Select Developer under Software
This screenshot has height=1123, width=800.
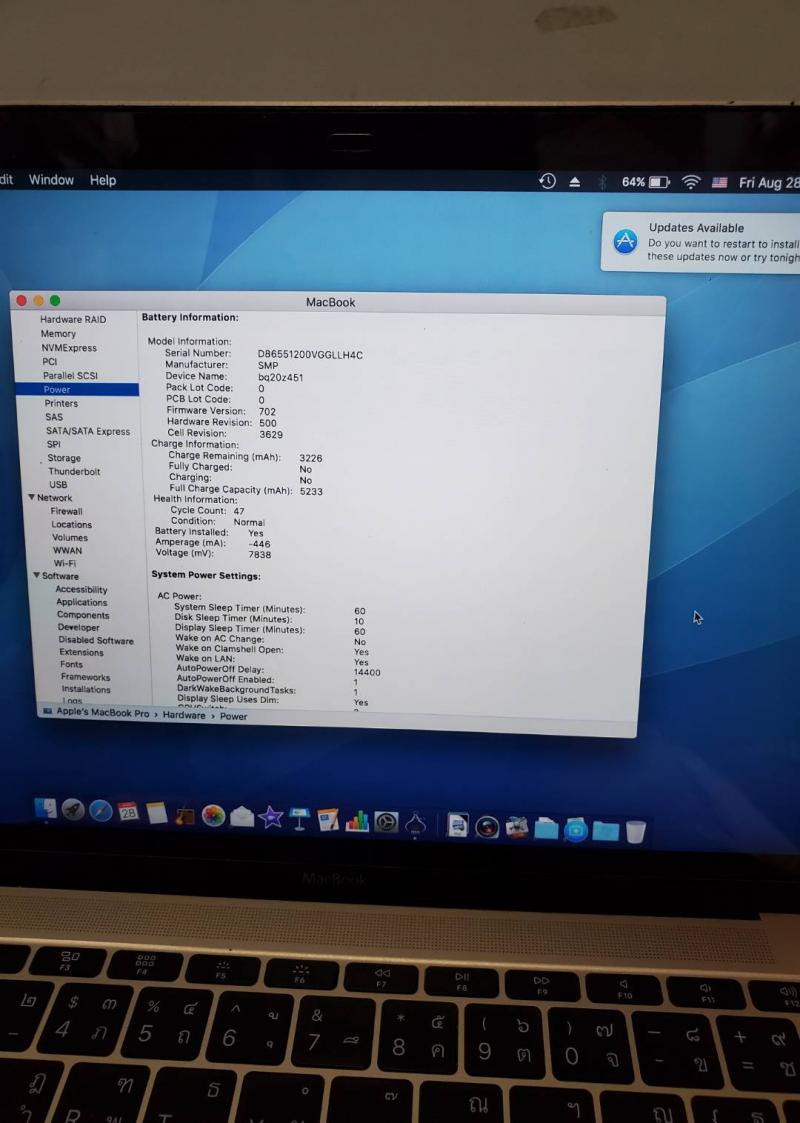[78, 627]
